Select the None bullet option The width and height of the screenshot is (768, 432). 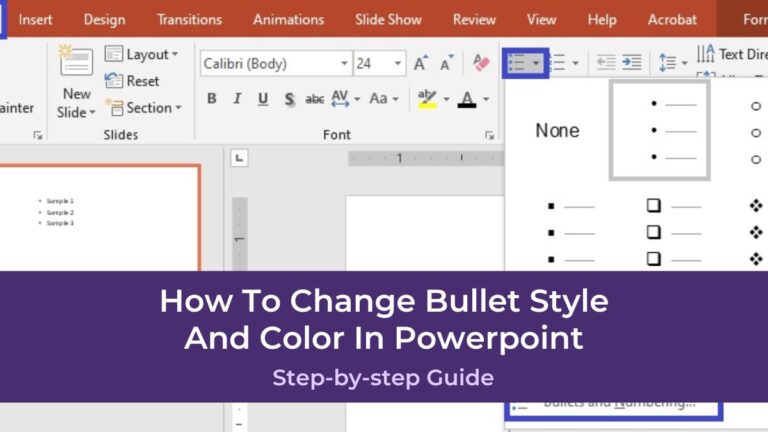[x=557, y=130]
